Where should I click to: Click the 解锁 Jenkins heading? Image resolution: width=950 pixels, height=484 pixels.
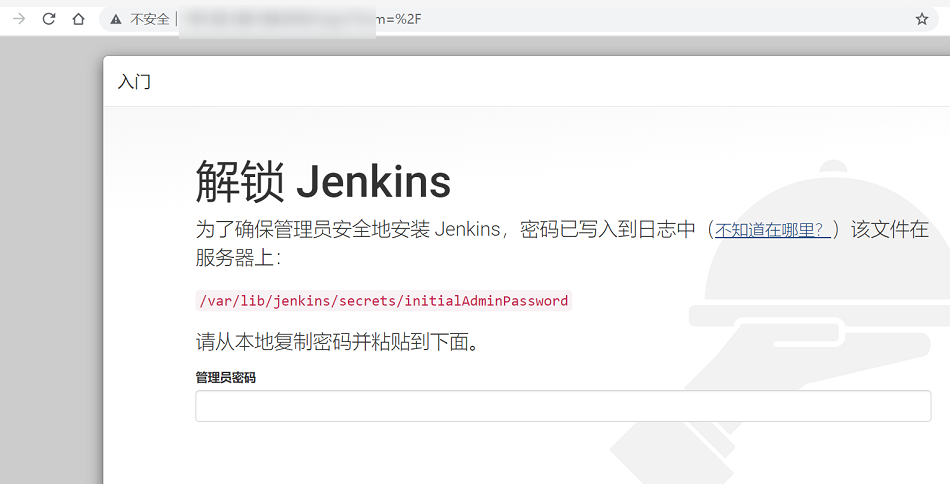[323, 181]
